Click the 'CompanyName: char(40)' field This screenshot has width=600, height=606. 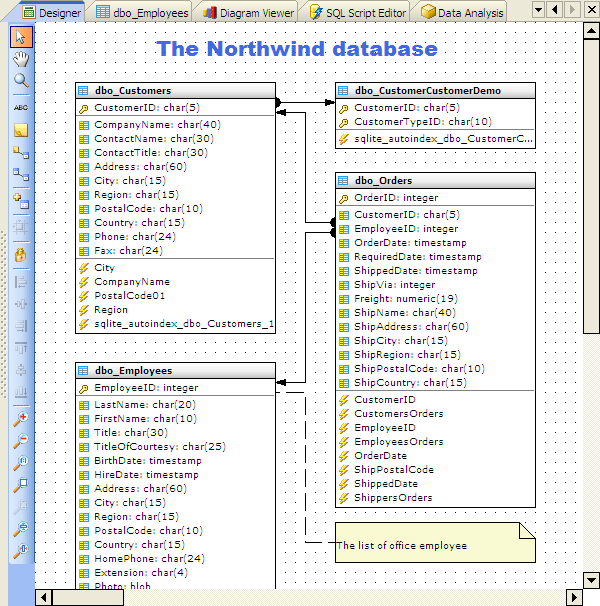point(176,125)
